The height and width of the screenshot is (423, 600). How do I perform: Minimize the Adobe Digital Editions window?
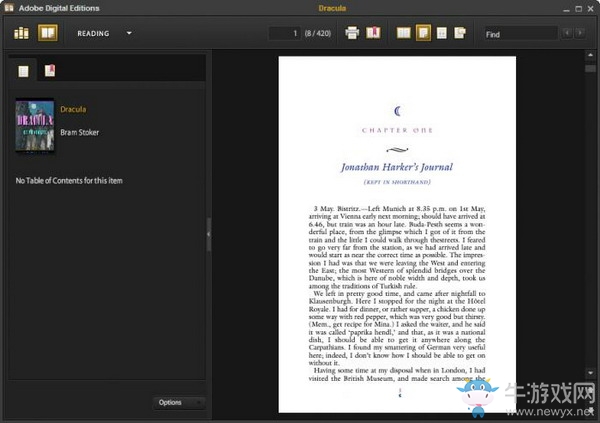567,8
